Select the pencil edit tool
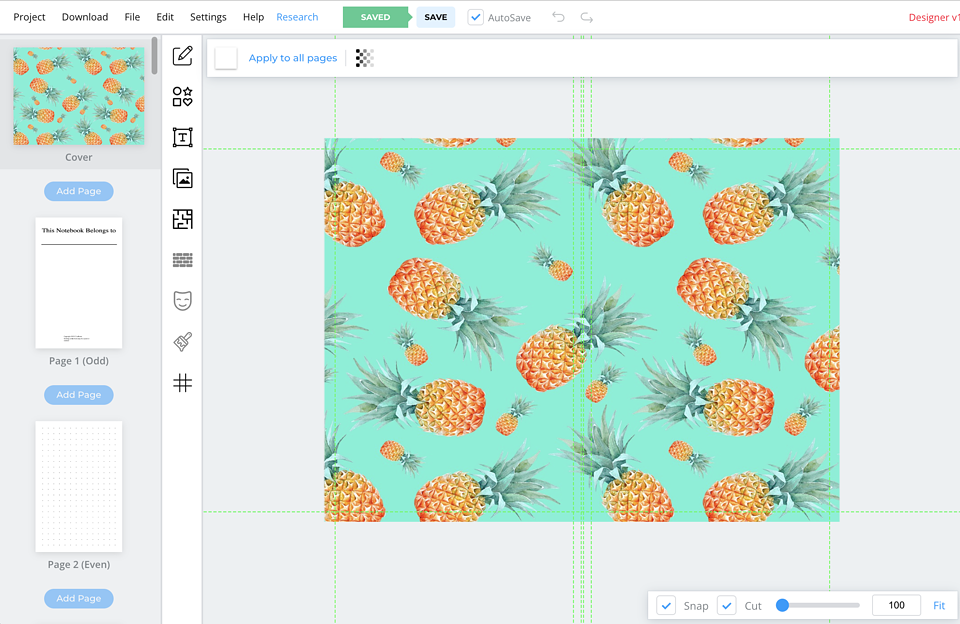 coord(182,56)
